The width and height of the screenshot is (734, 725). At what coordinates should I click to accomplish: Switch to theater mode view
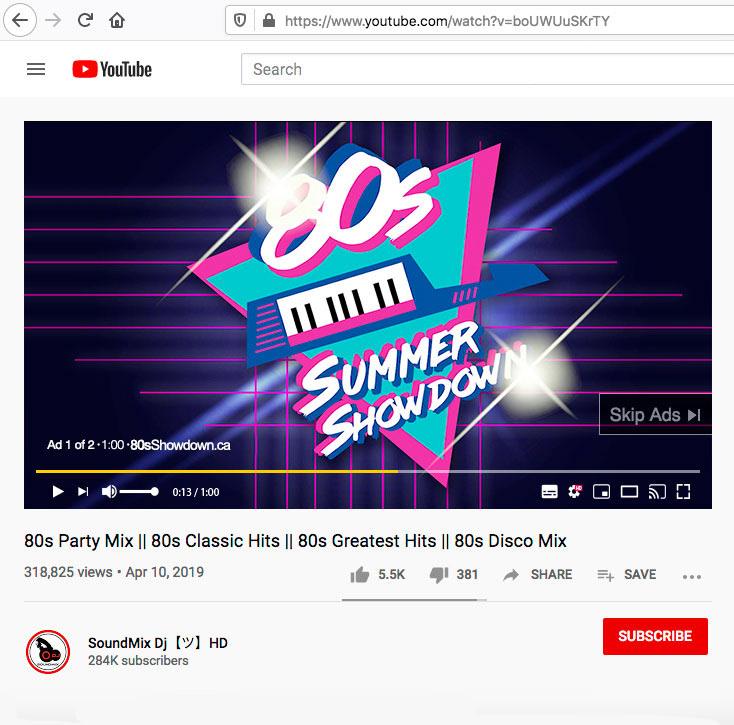point(629,491)
